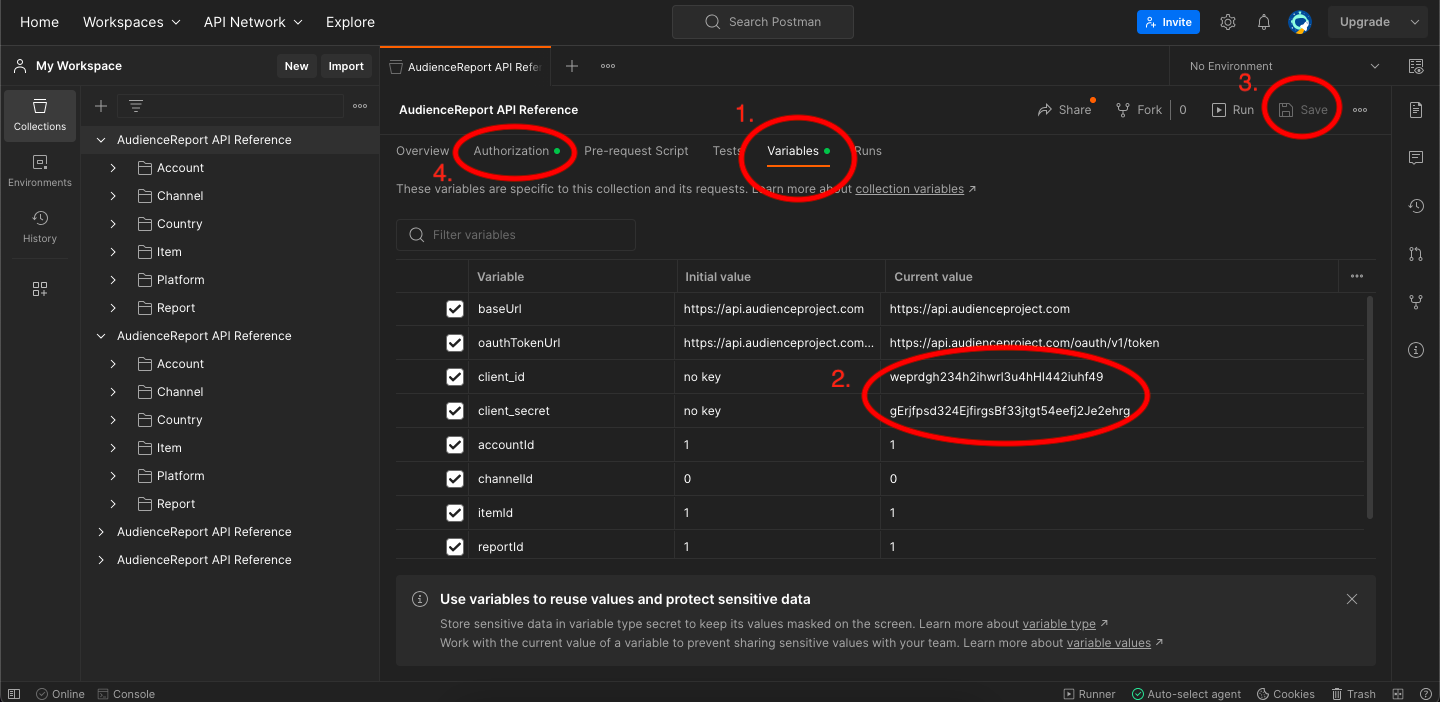This screenshot has width=1440, height=702.
Task: Click the Save button for the collection
Action: tap(1303, 110)
